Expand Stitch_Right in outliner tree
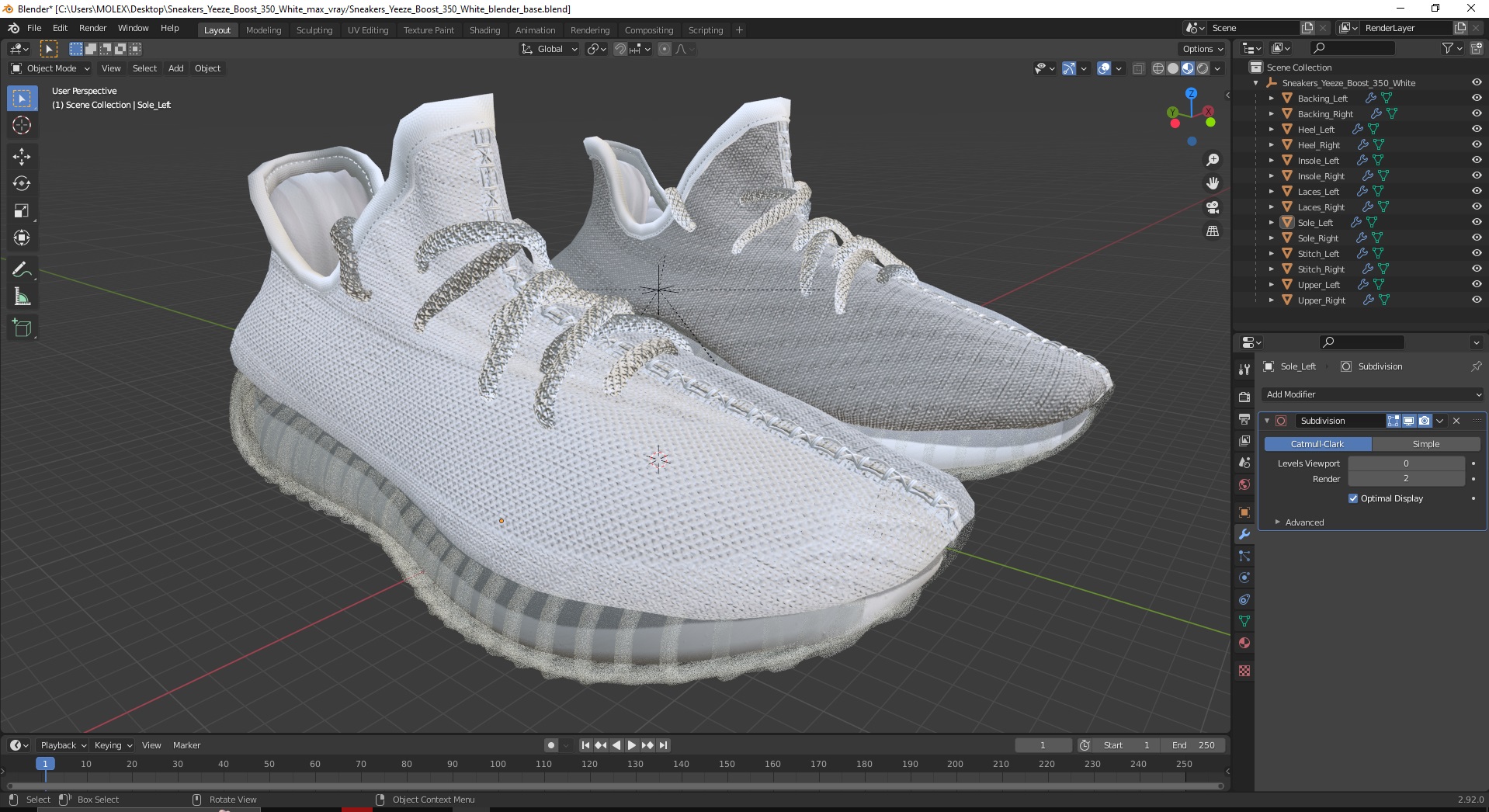This screenshot has width=1489, height=812. (1271, 269)
